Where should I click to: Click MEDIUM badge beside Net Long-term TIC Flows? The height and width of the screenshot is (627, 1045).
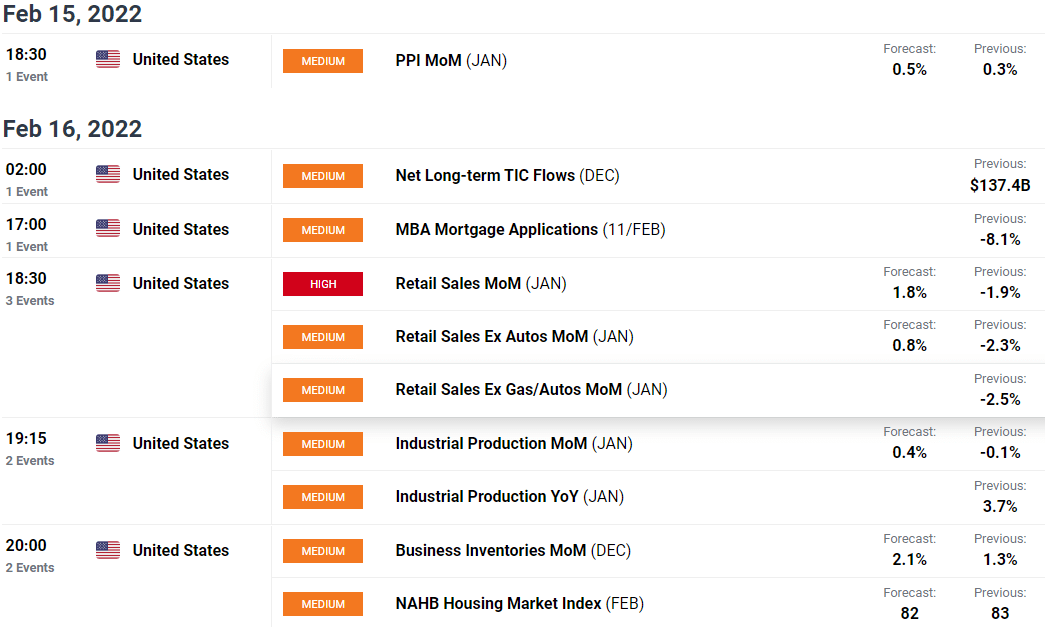(323, 176)
